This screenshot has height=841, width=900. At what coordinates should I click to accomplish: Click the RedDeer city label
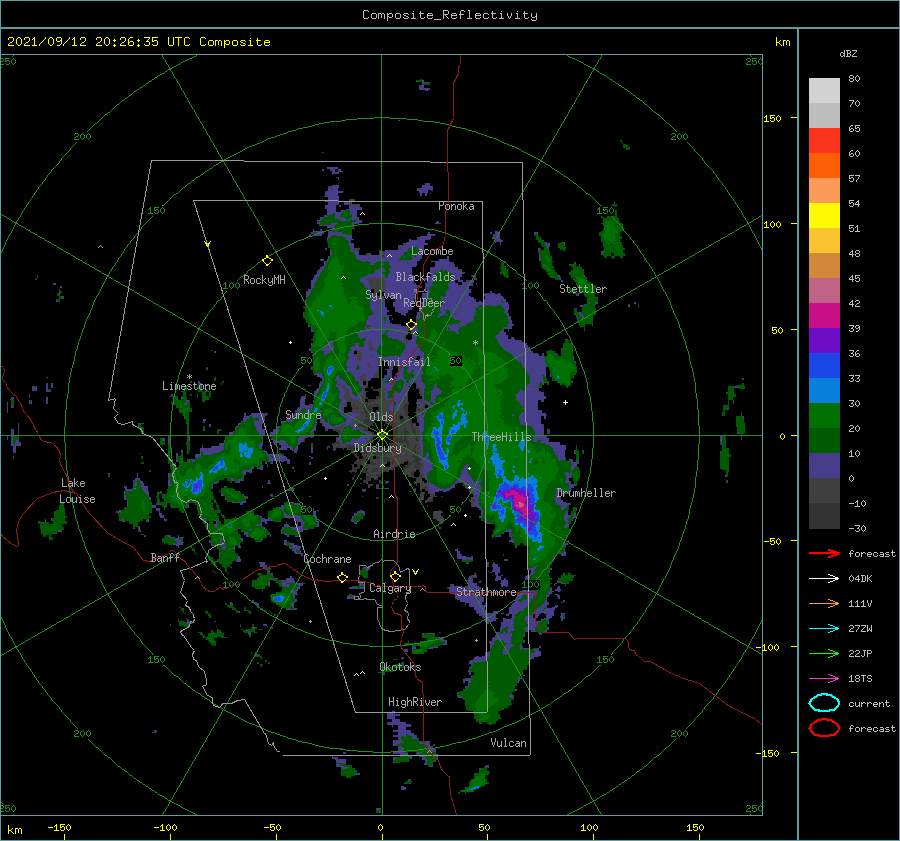[x=424, y=303]
